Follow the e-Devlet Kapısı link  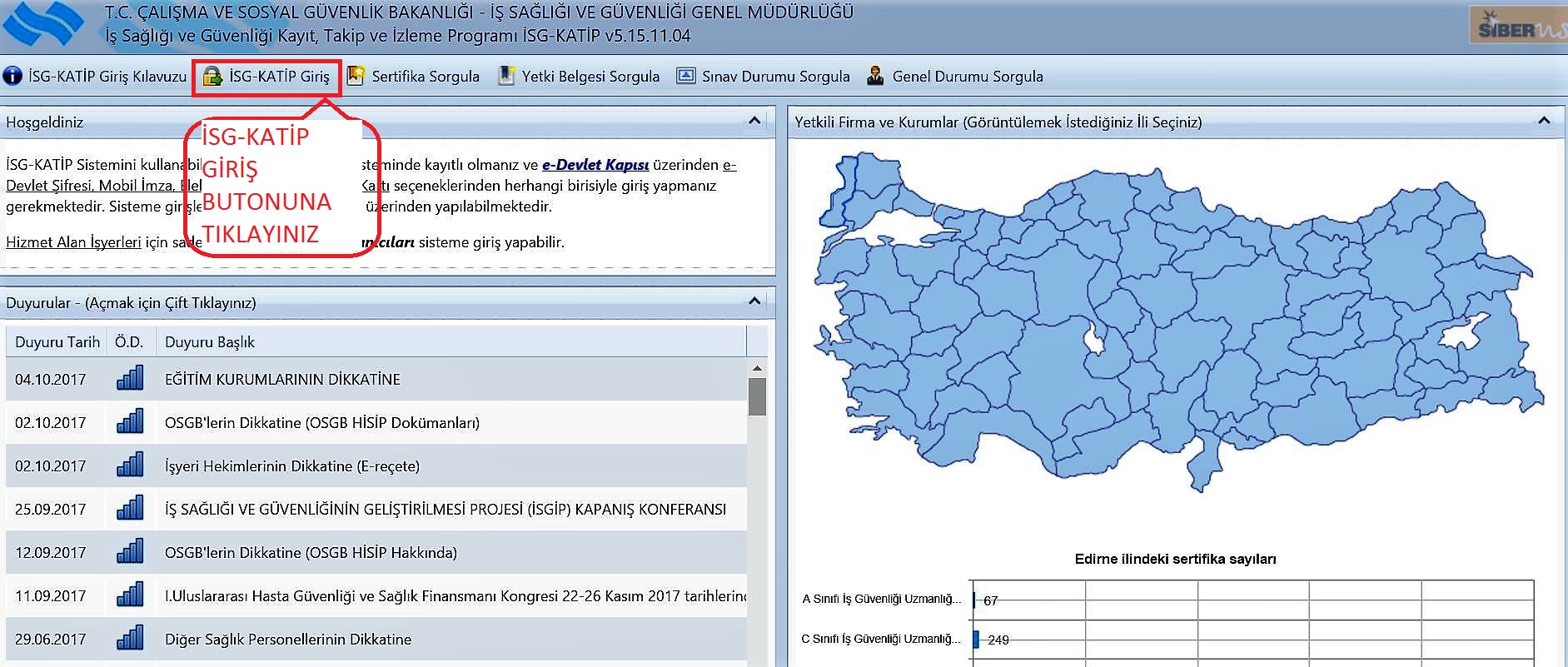coord(595,165)
